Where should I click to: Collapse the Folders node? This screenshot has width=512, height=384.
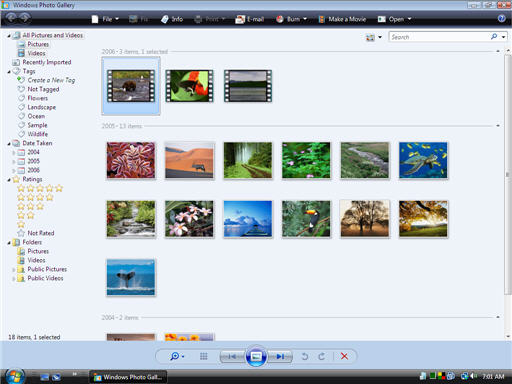click(x=9, y=243)
